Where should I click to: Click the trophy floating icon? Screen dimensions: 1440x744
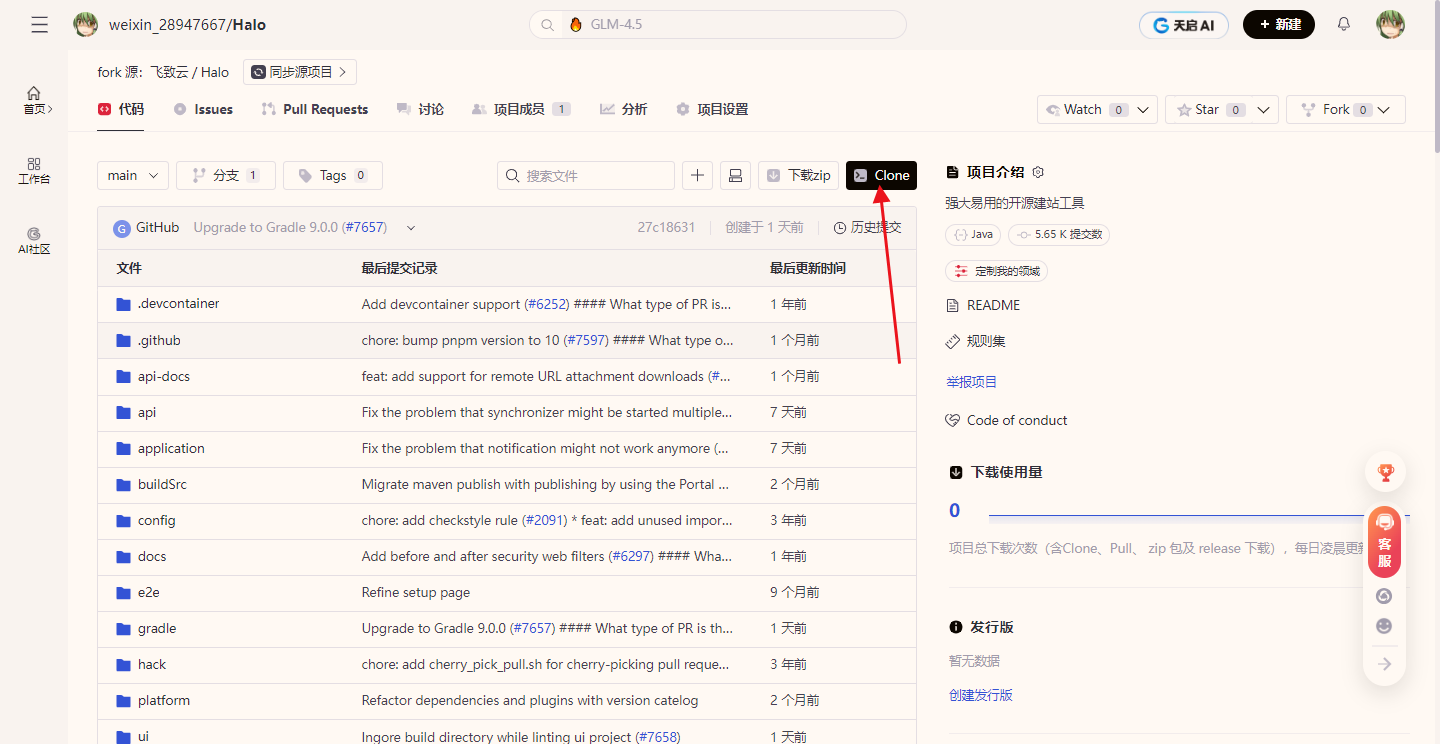[x=1385, y=472]
